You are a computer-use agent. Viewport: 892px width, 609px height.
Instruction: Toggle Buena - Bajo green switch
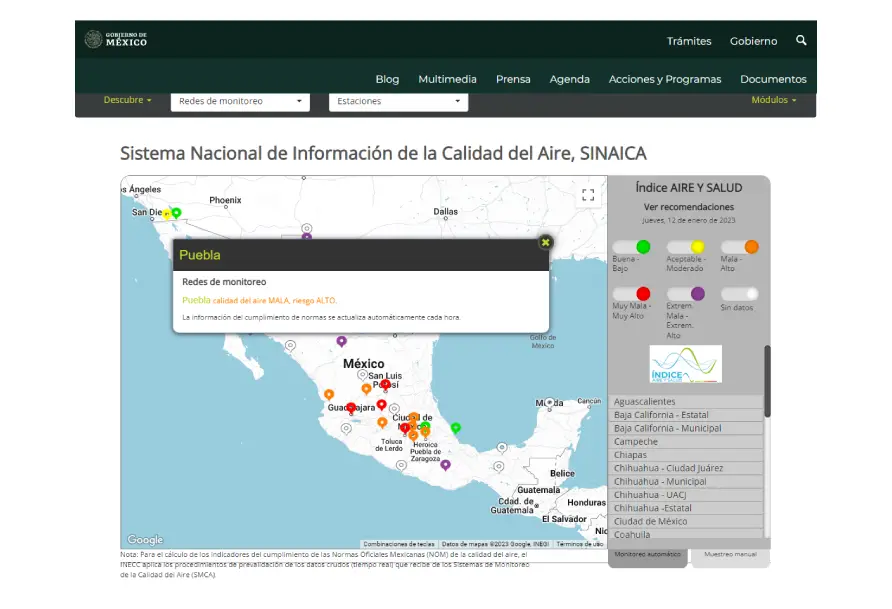631,247
